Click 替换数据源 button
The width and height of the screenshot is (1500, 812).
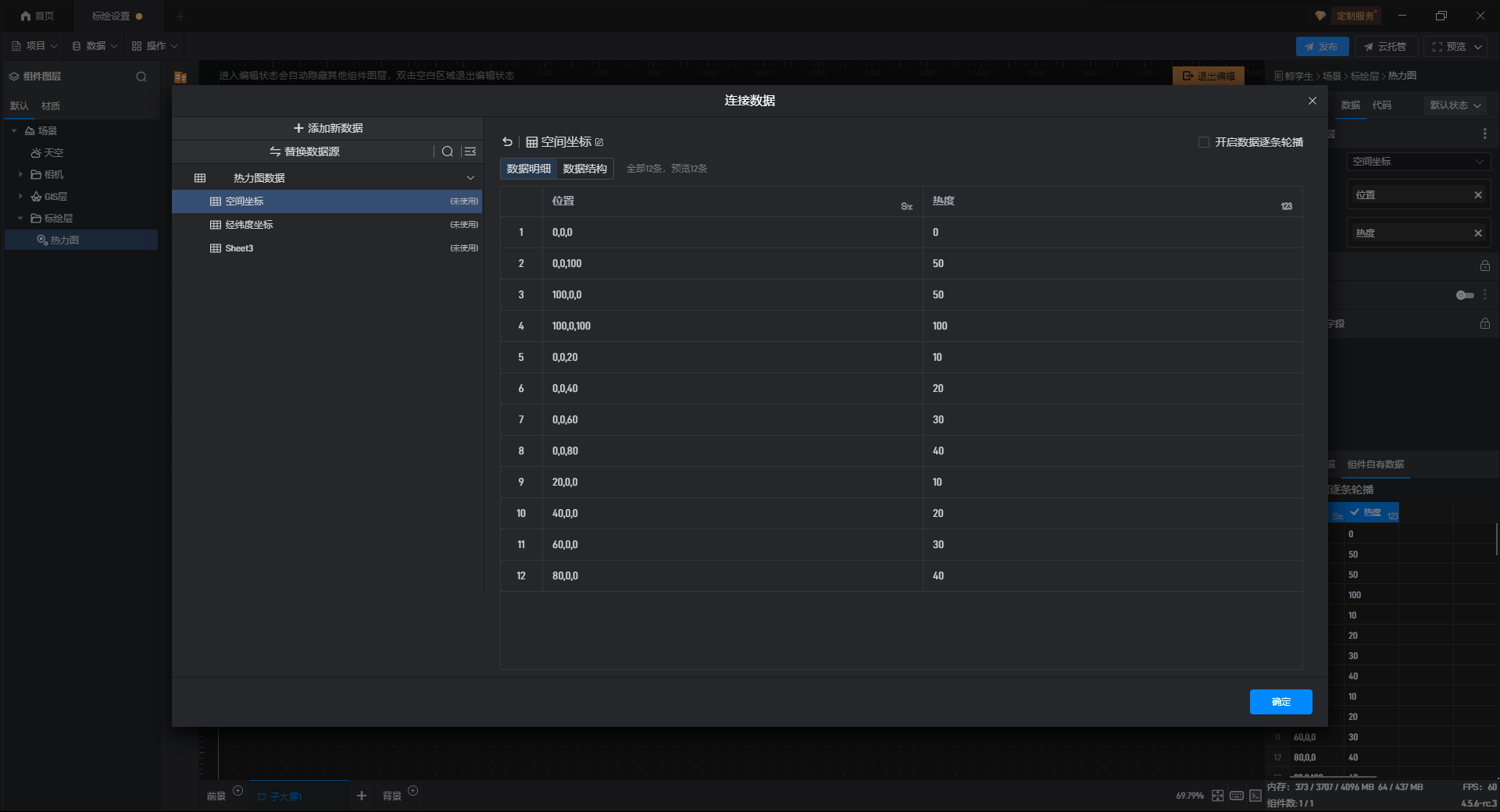[x=305, y=151]
